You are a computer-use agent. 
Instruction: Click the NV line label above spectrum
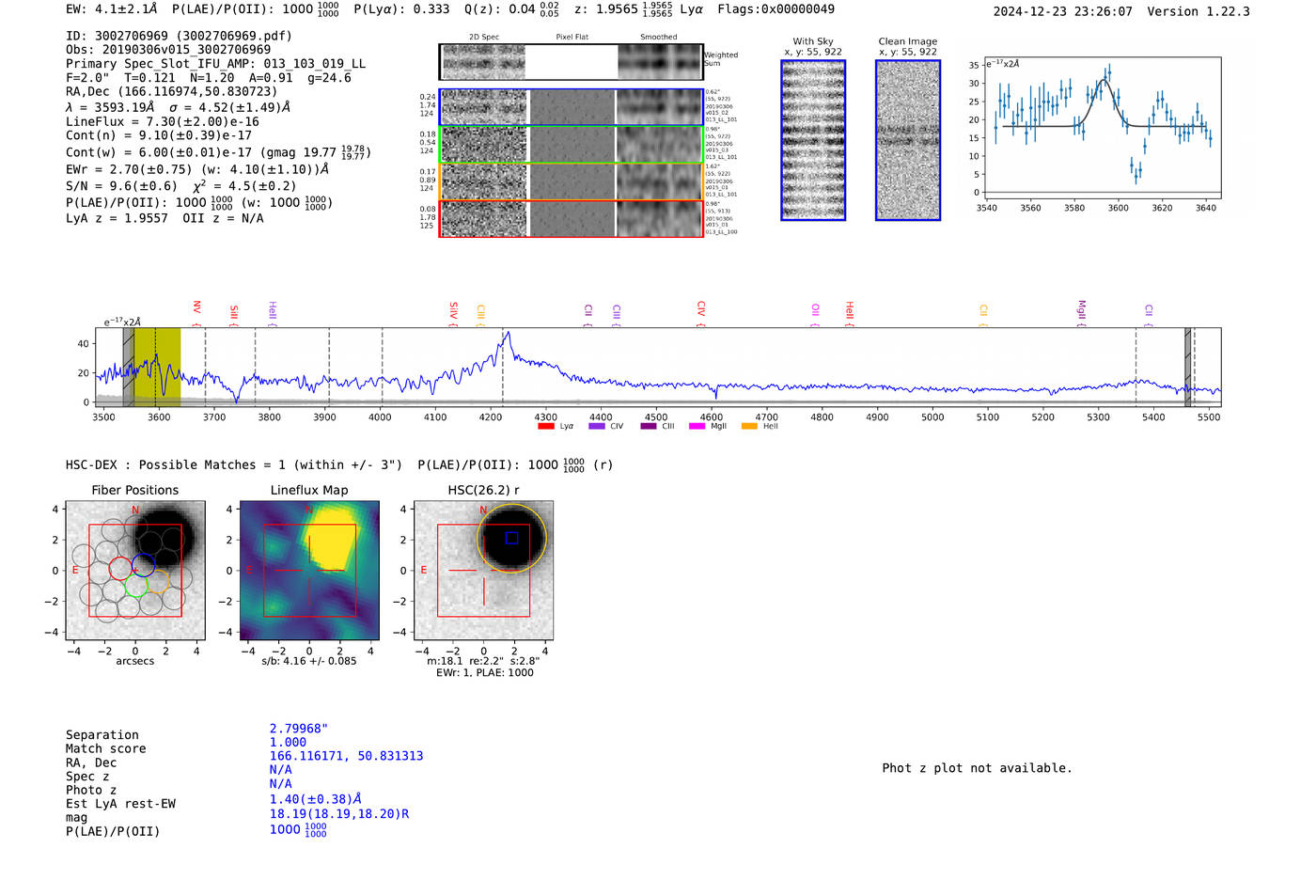[197, 309]
